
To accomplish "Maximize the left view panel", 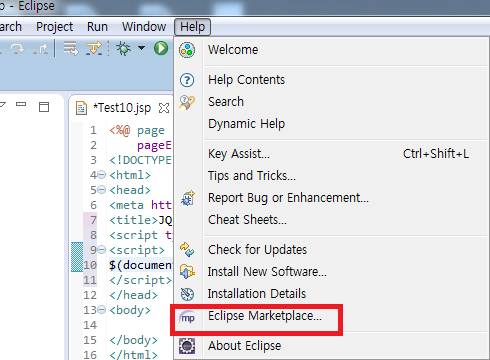I will click(44, 107).
